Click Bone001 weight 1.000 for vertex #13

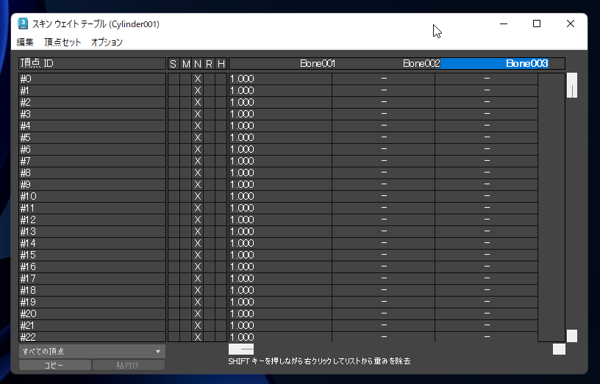tap(280, 231)
